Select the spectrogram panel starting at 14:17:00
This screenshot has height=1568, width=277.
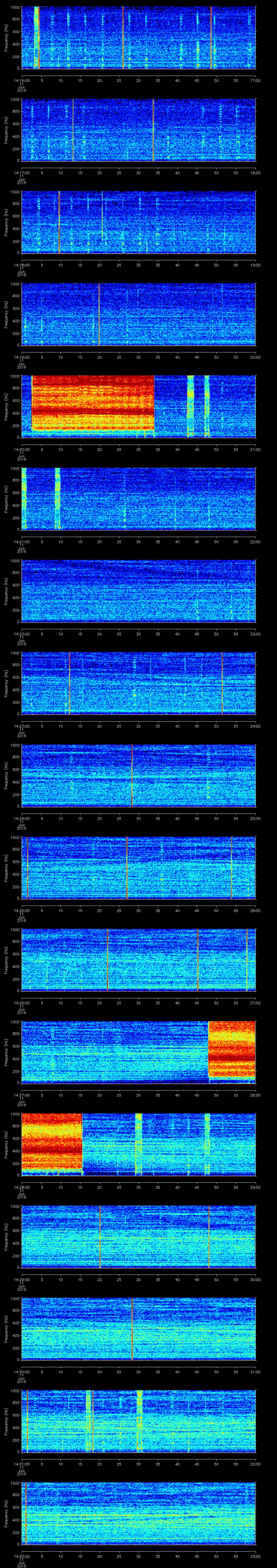pos(138,130)
